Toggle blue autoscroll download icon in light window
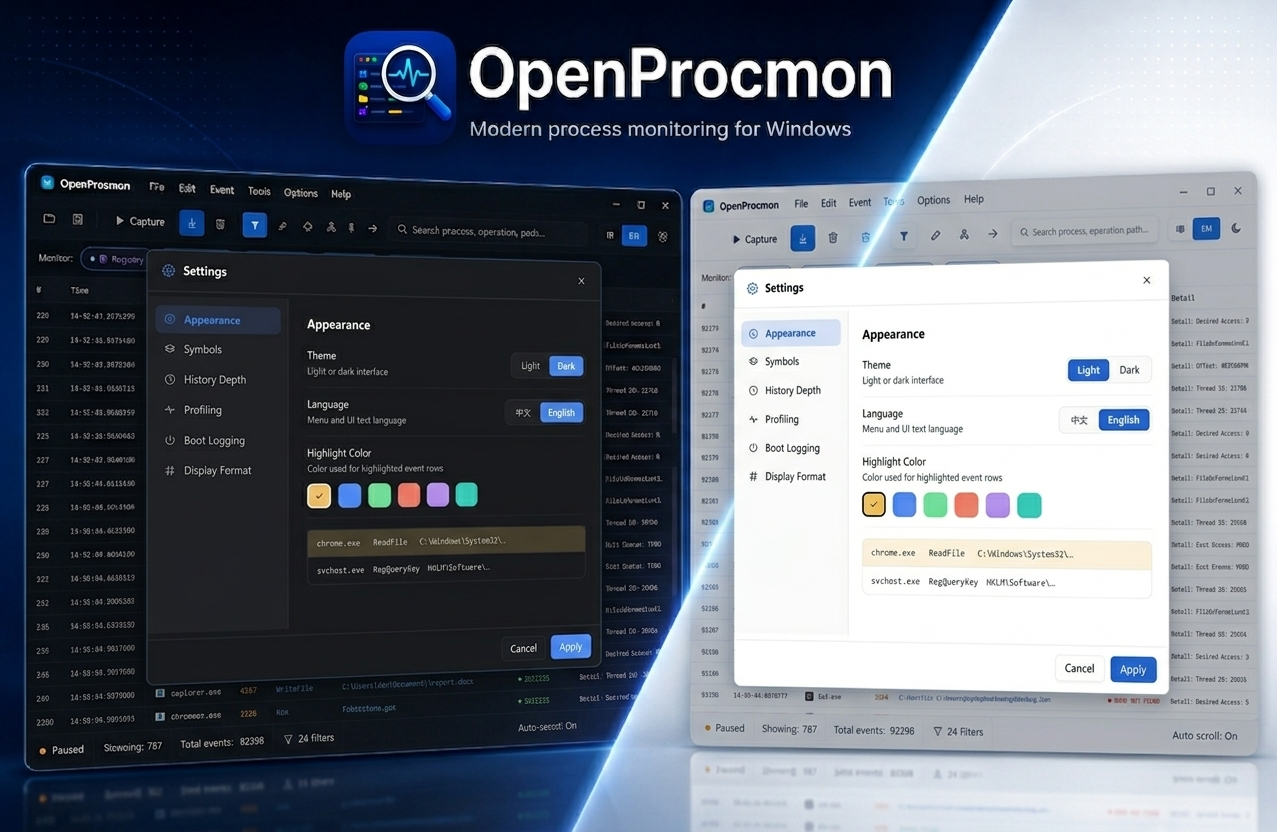This screenshot has width=1277, height=832. coord(802,238)
